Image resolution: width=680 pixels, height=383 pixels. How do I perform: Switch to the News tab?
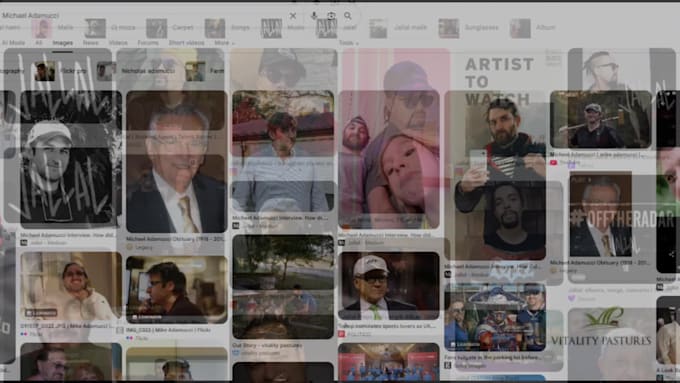tap(91, 43)
